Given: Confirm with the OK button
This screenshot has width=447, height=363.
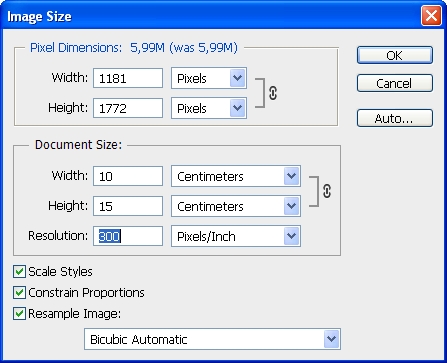Looking at the screenshot, I should coord(395,55).
